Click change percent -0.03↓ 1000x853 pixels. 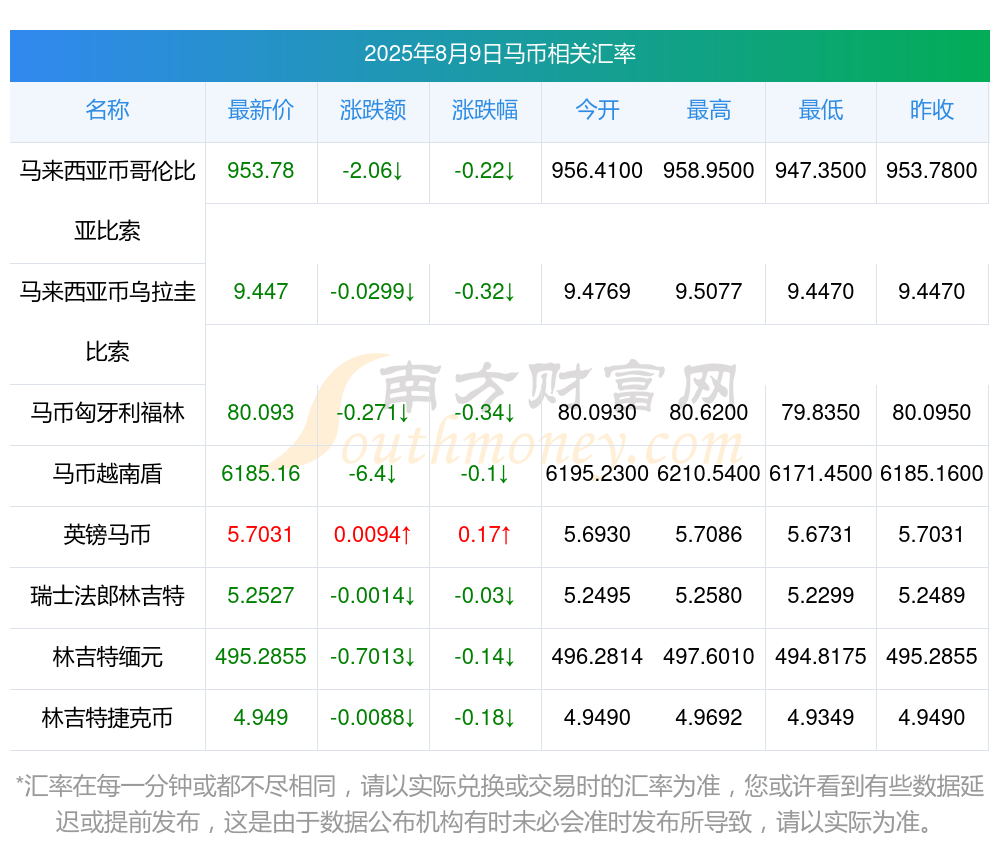click(485, 595)
